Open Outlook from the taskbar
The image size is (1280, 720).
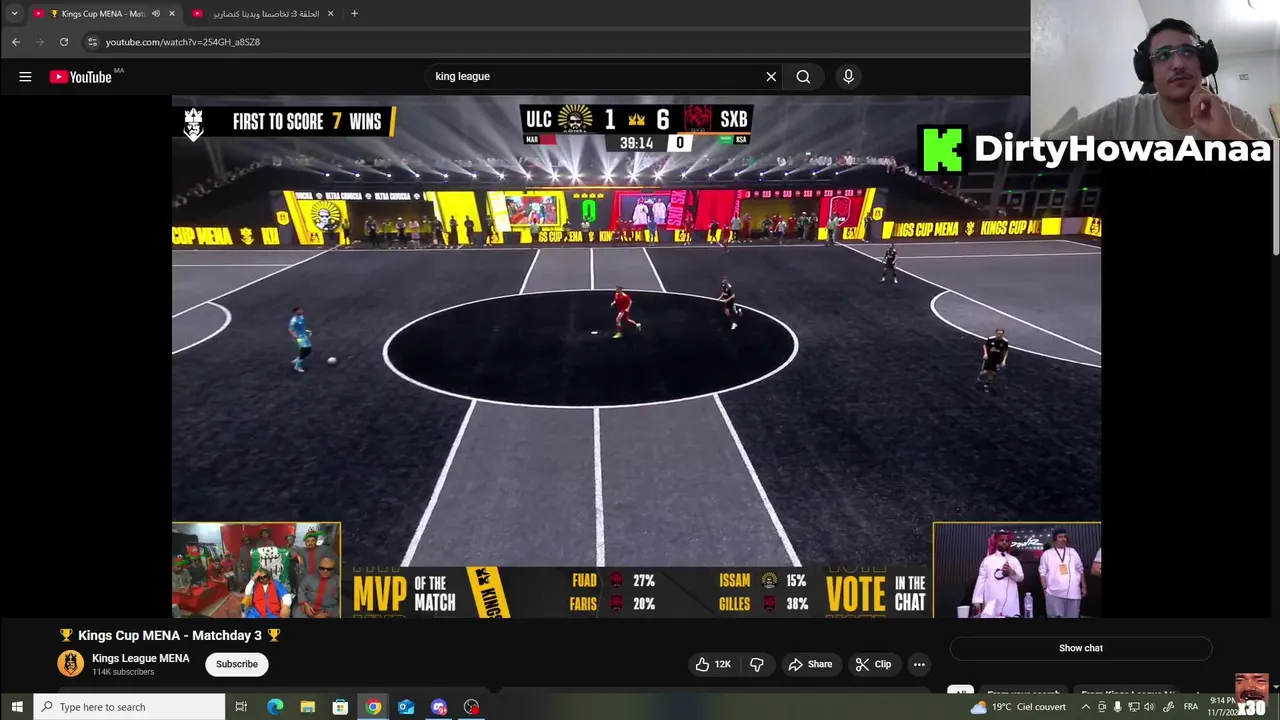406,707
